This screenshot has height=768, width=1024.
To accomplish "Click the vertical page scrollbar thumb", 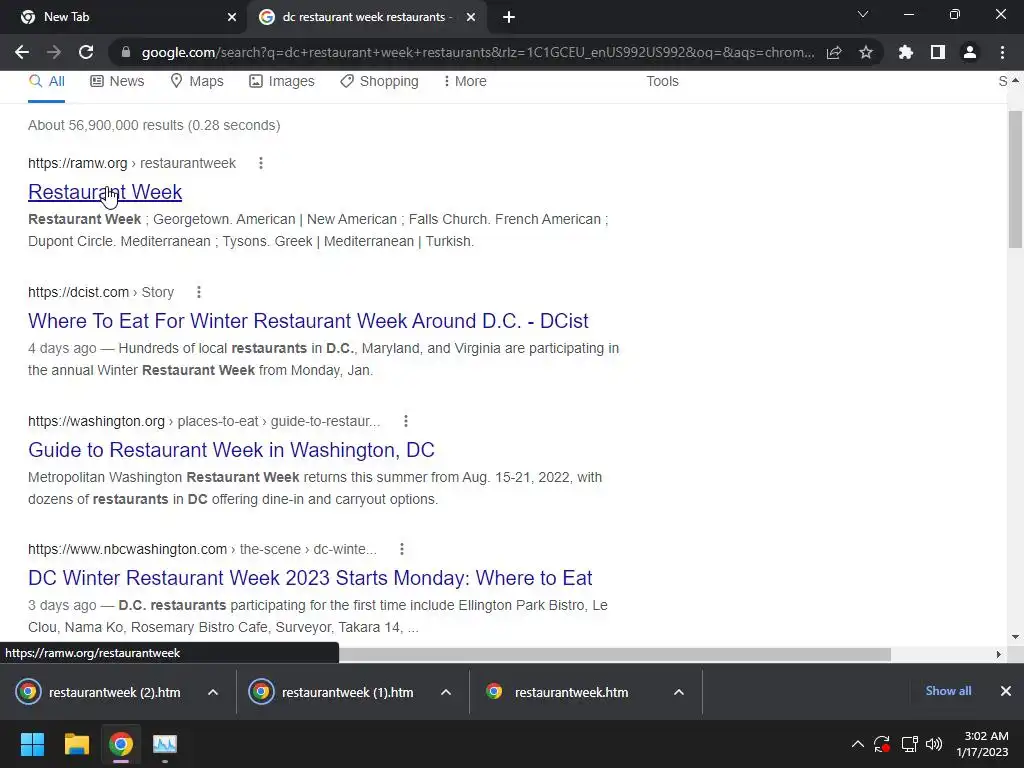I will click(1015, 180).
